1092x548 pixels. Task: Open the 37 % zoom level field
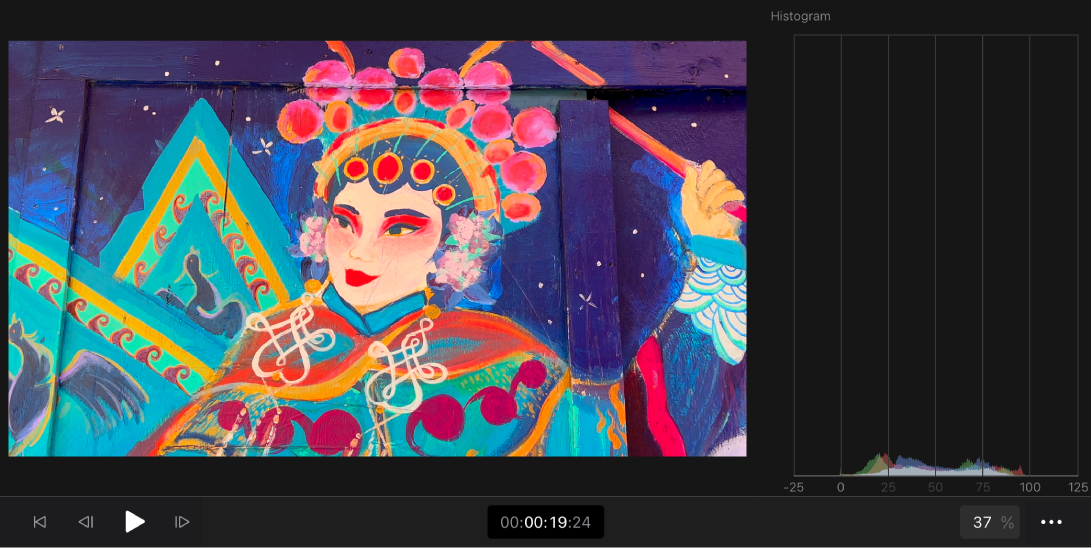[990, 522]
